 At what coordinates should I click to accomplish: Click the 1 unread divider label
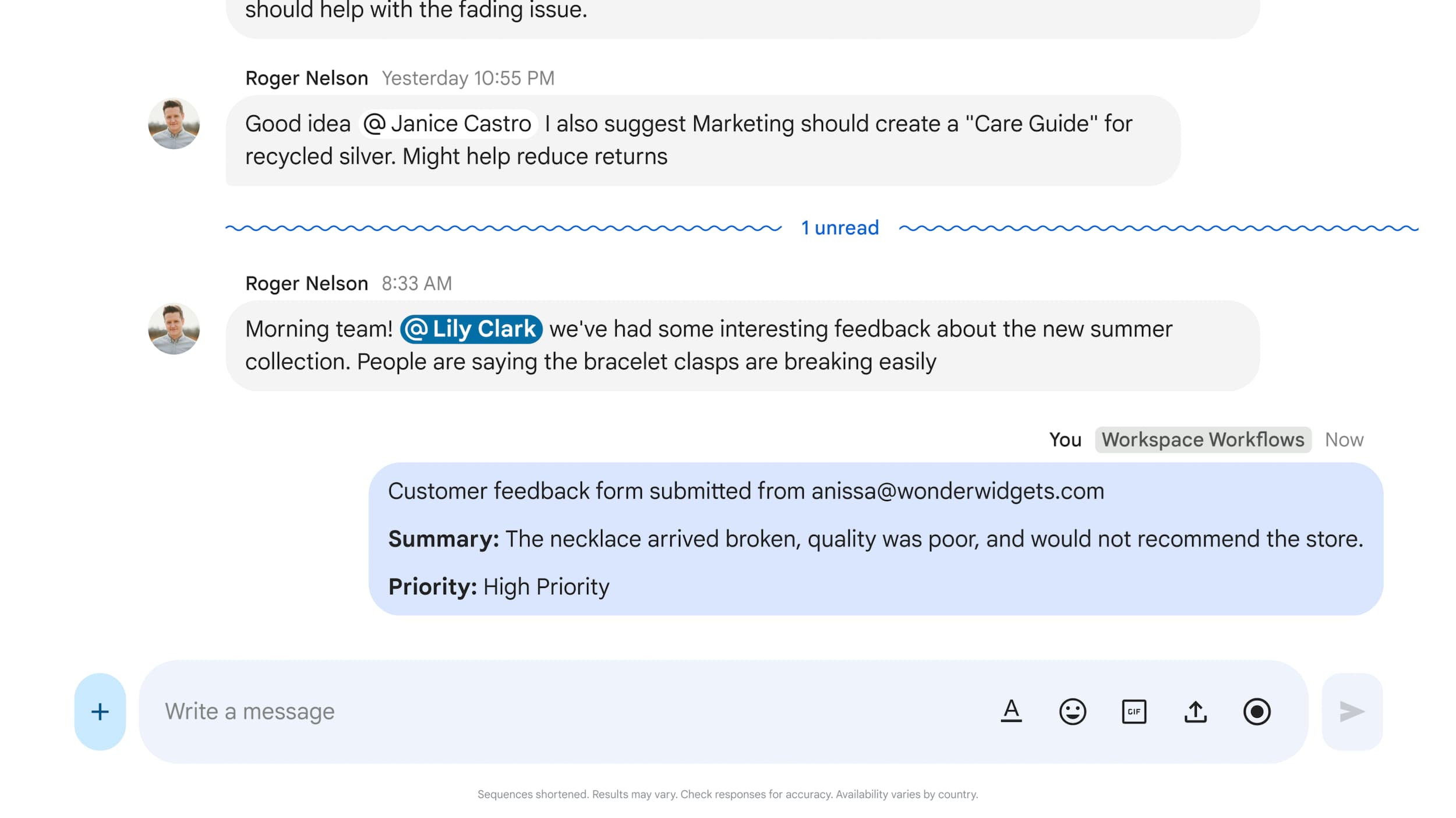point(839,228)
